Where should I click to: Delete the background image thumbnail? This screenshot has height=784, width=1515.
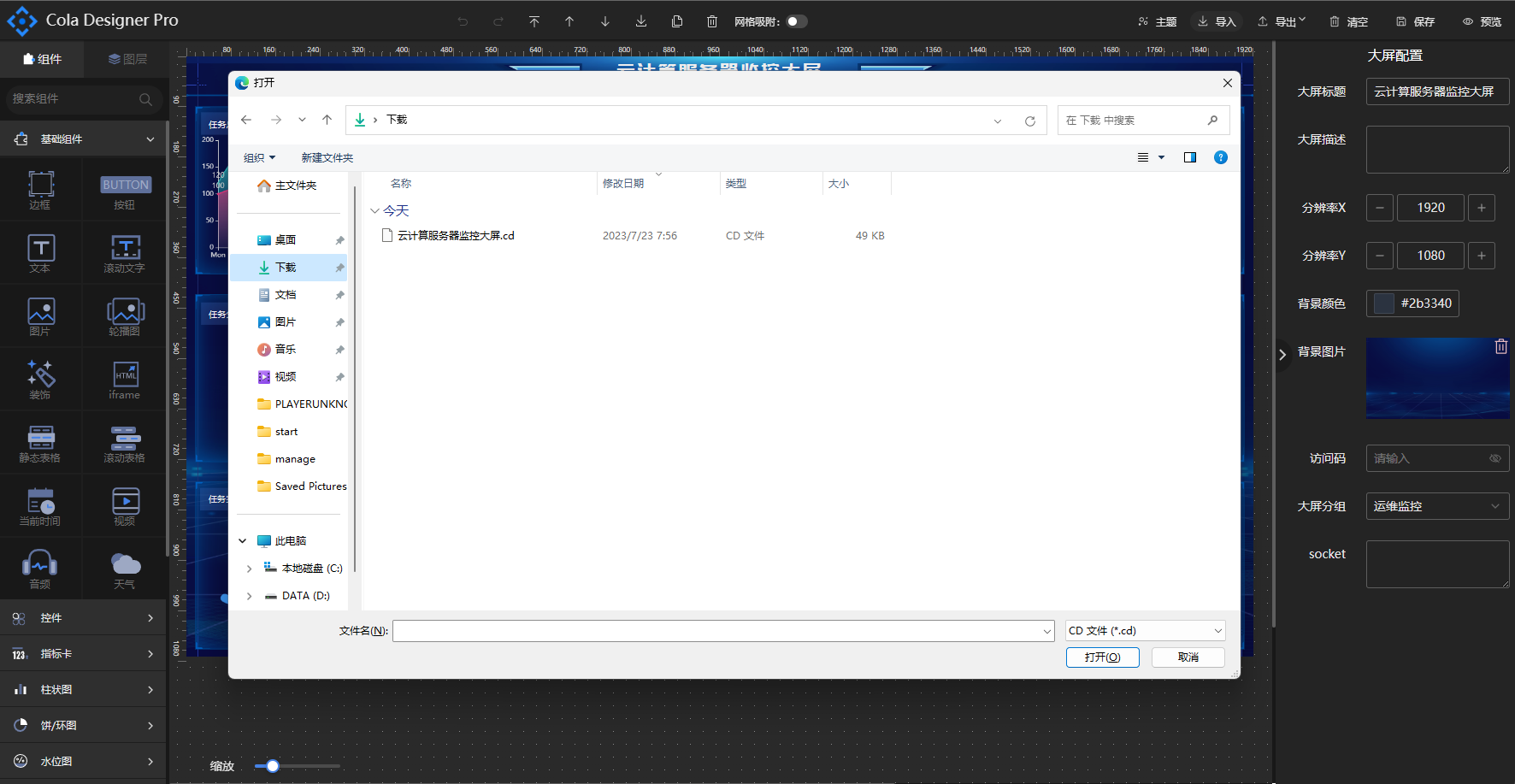click(x=1500, y=347)
